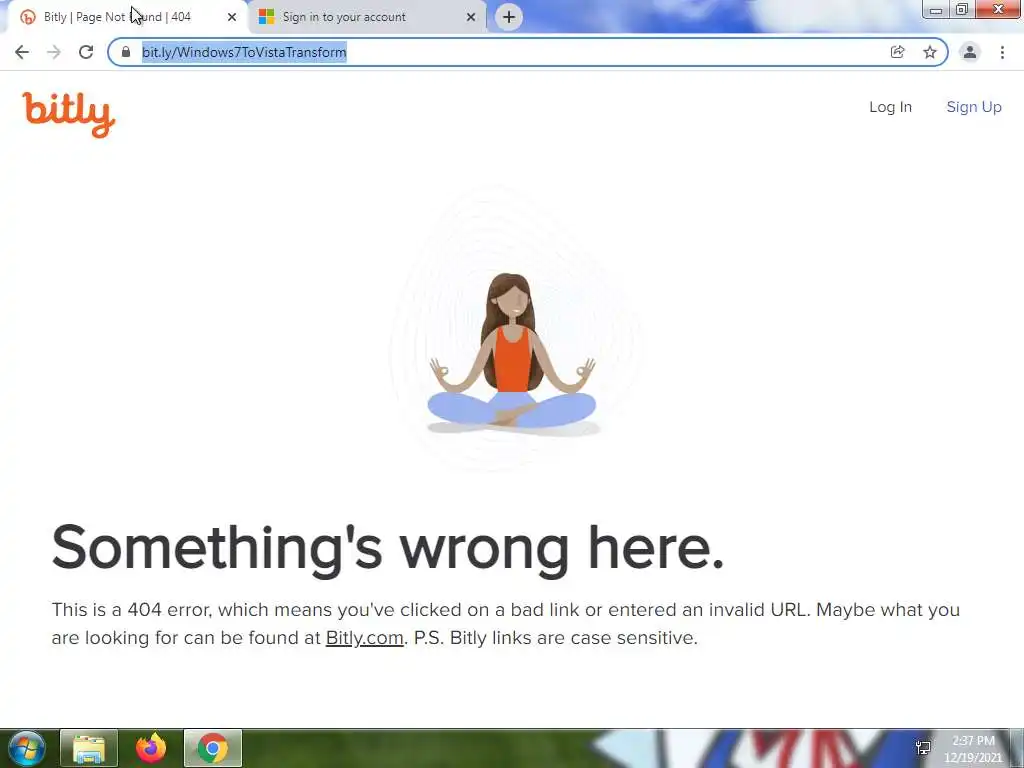Launch Firefox from the taskbar
The height and width of the screenshot is (768, 1024).
[x=151, y=748]
